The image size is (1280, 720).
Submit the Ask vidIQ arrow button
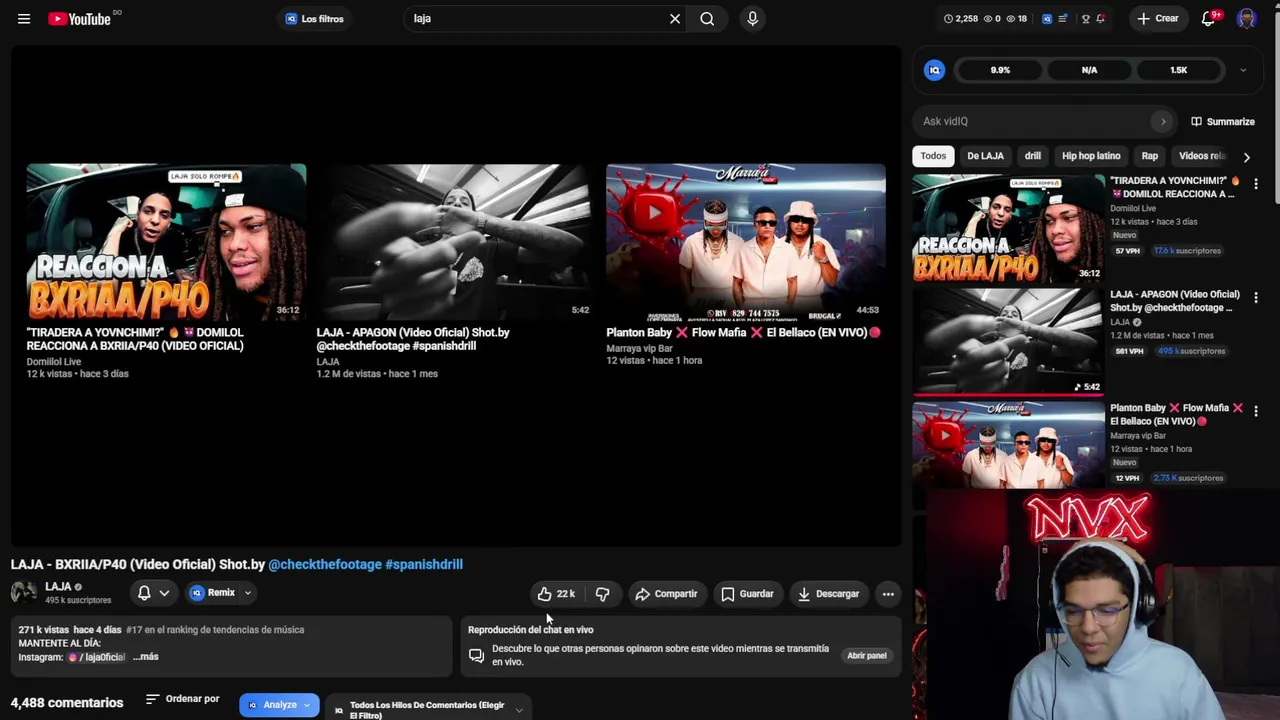pyautogui.click(x=1162, y=121)
